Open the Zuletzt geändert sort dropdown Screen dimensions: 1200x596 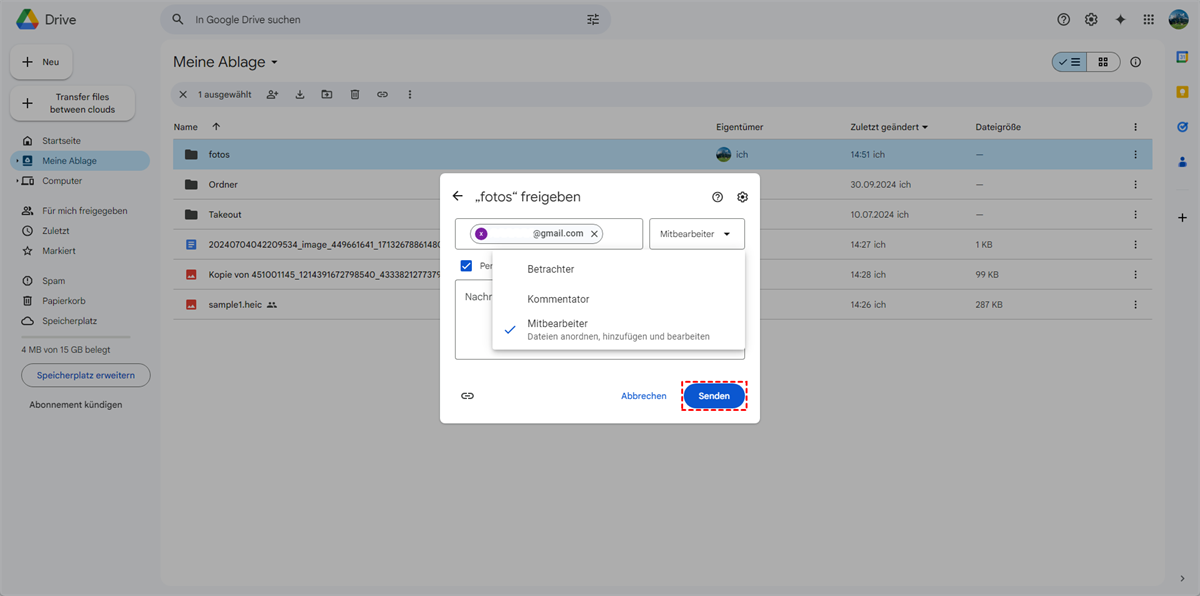[888, 127]
